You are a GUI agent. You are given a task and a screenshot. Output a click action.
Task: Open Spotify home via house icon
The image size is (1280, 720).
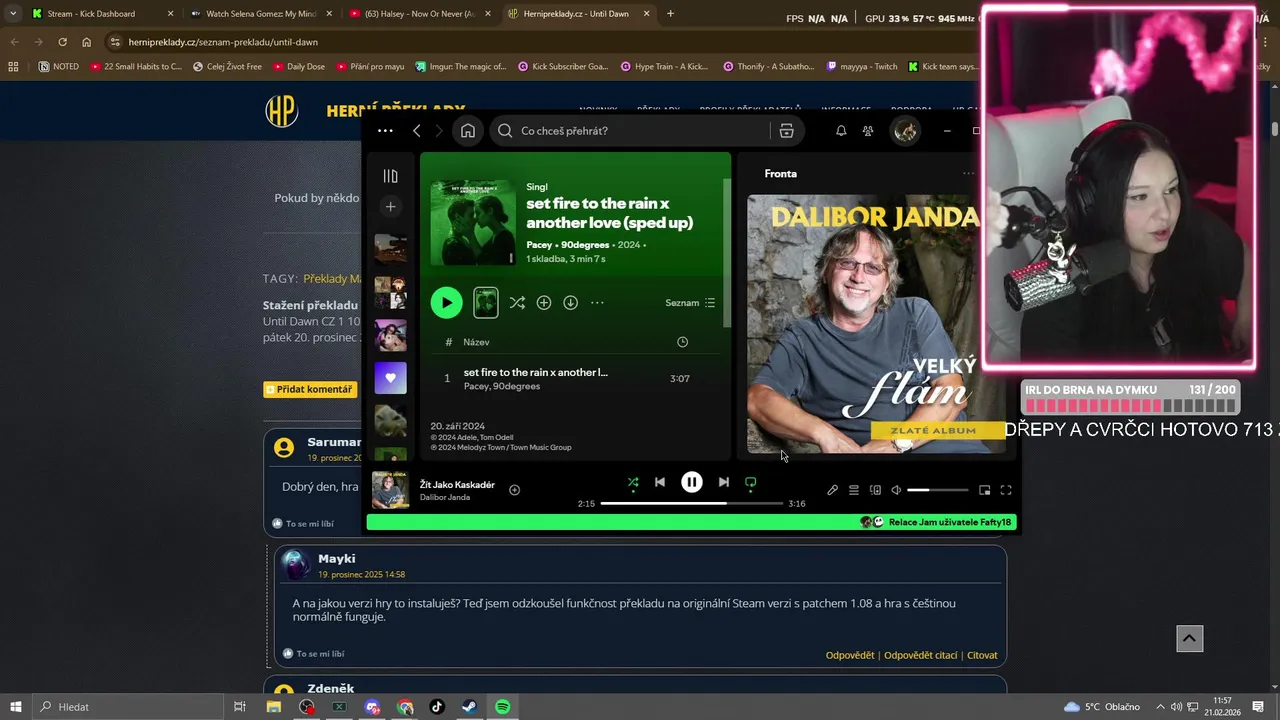(467, 131)
